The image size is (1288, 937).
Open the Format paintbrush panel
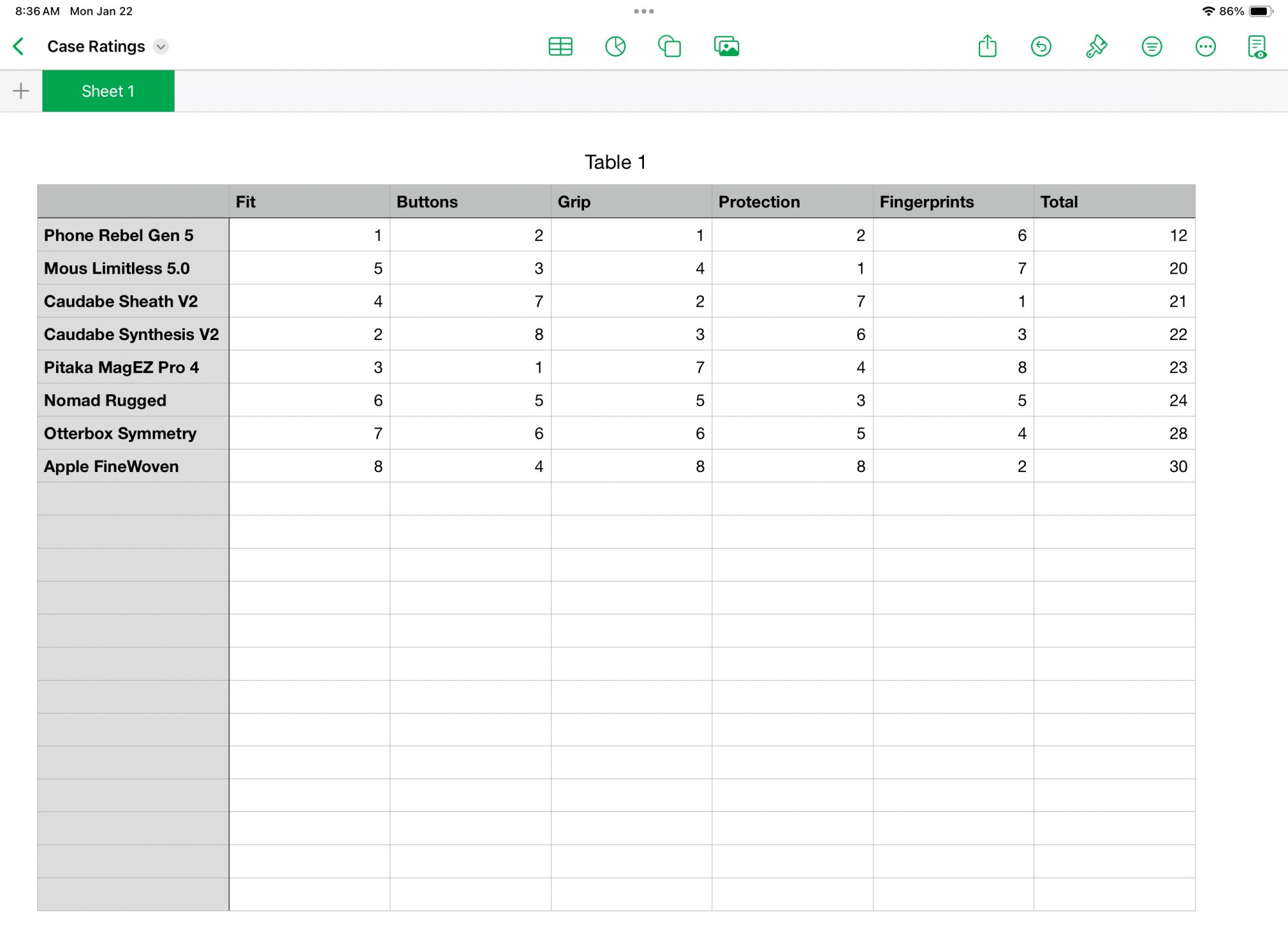click(1096, 46)
